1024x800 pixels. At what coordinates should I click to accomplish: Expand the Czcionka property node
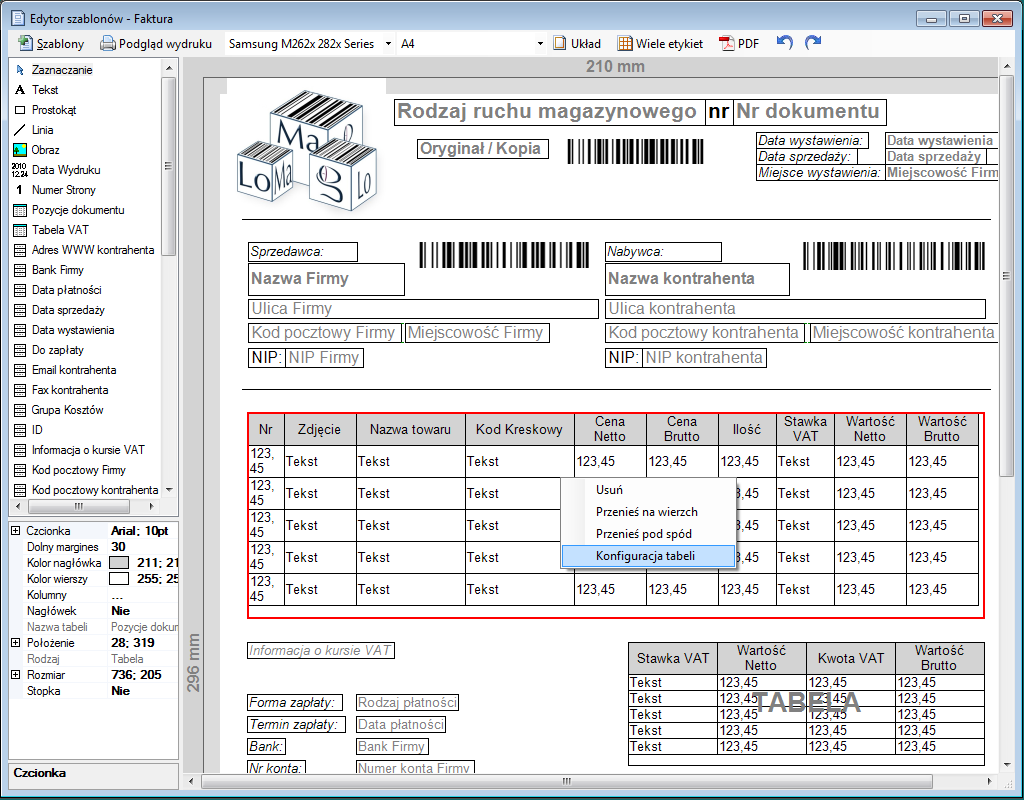tap(15, 531)
